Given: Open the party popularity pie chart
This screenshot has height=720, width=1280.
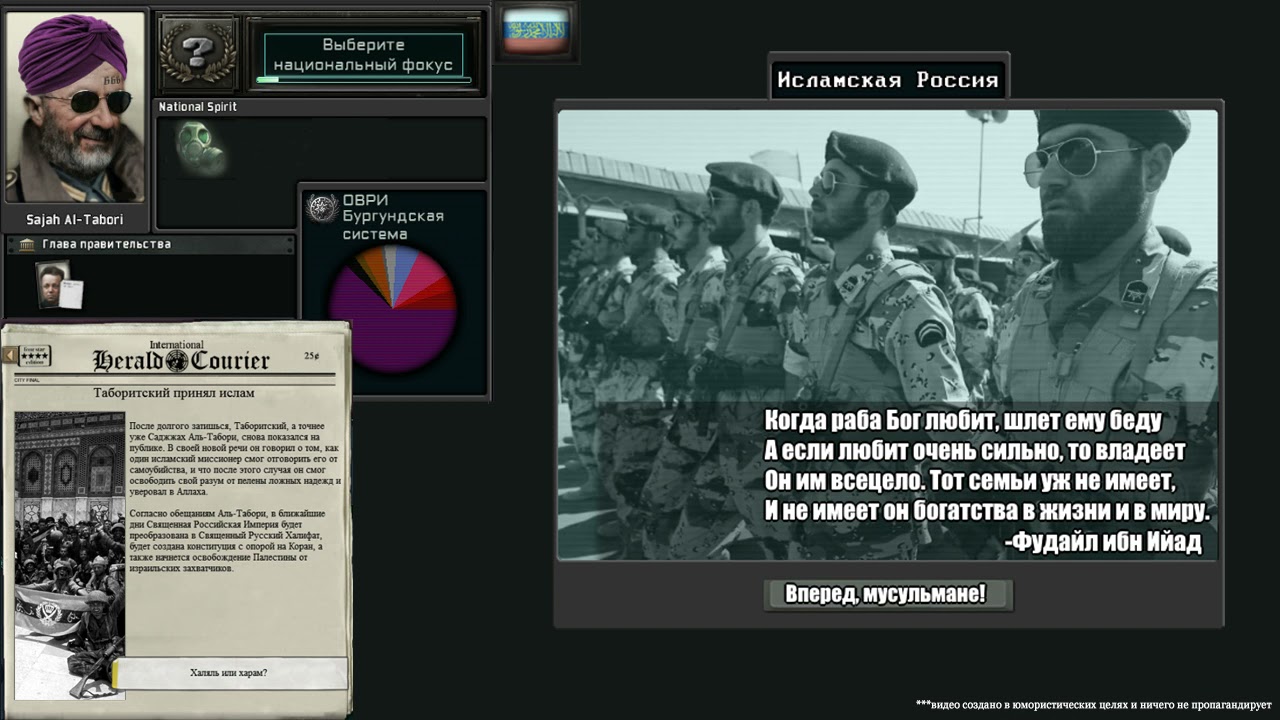Looking at the screenshot, I should click(393, 309).
